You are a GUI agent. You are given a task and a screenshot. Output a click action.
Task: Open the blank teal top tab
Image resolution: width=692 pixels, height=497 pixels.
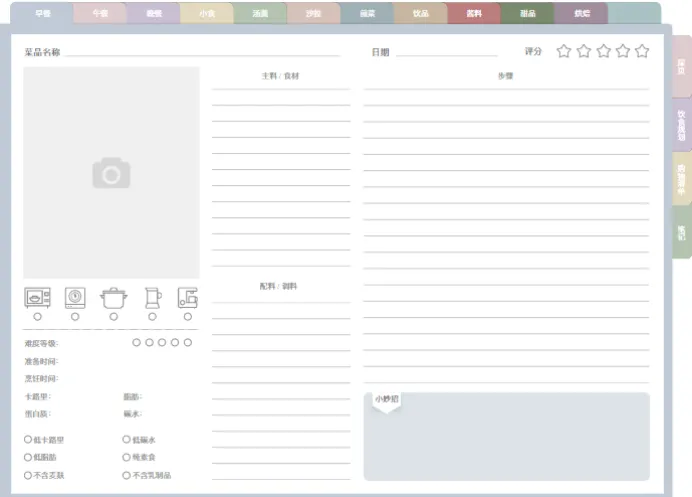[x=635, y=13]
